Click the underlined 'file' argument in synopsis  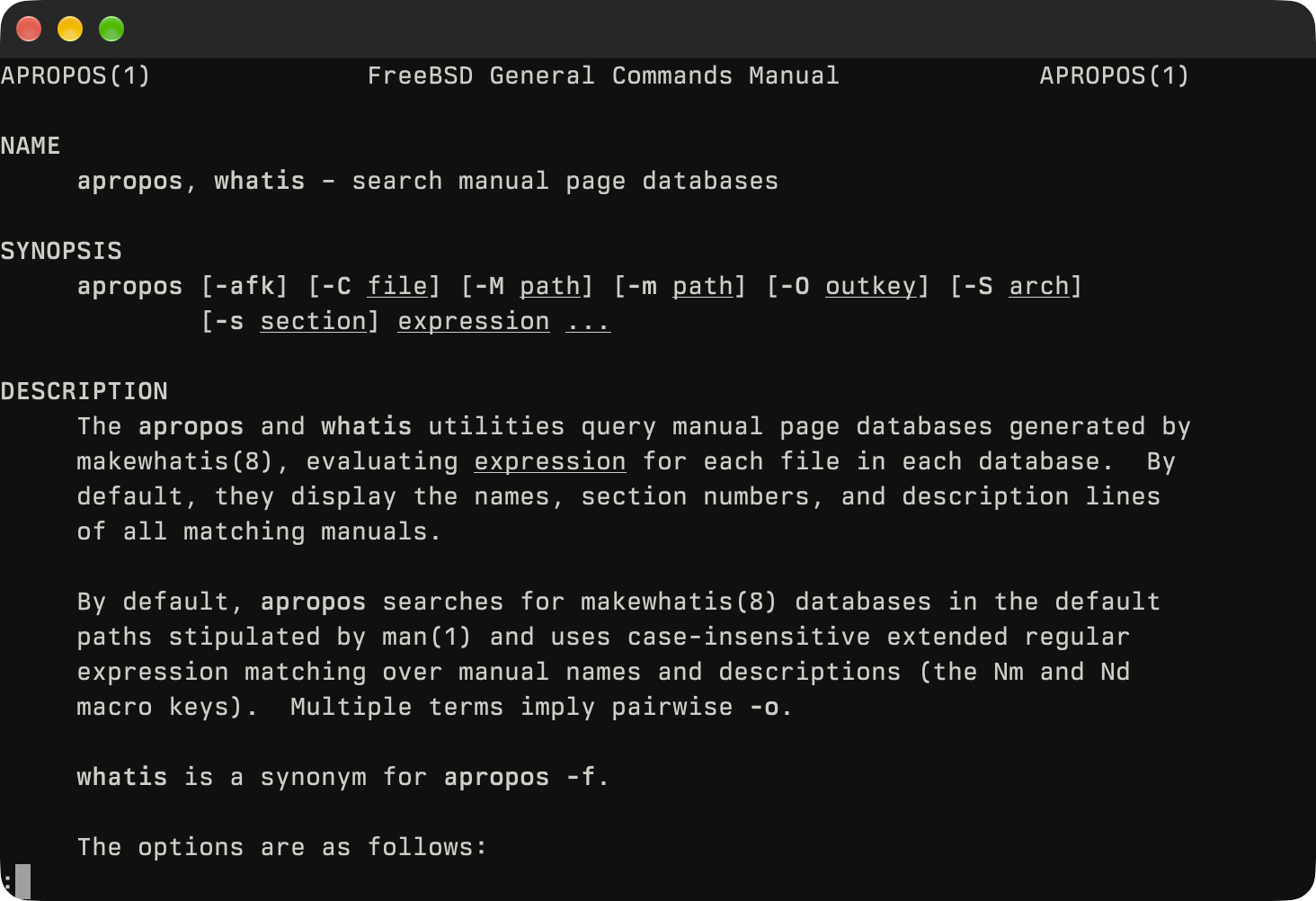tap(397, 286)
